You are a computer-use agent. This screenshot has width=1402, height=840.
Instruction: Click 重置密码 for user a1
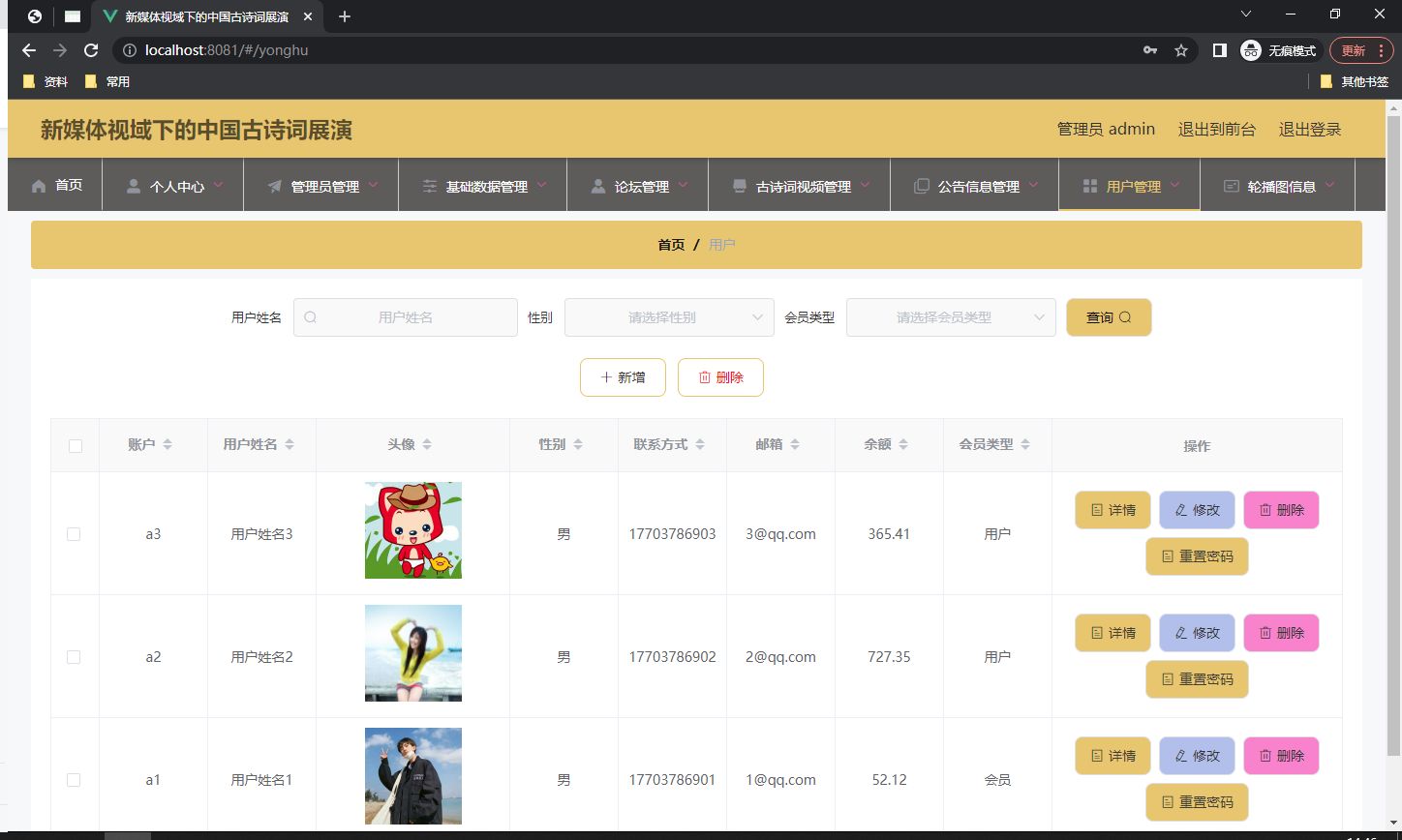pos(1197,802)
